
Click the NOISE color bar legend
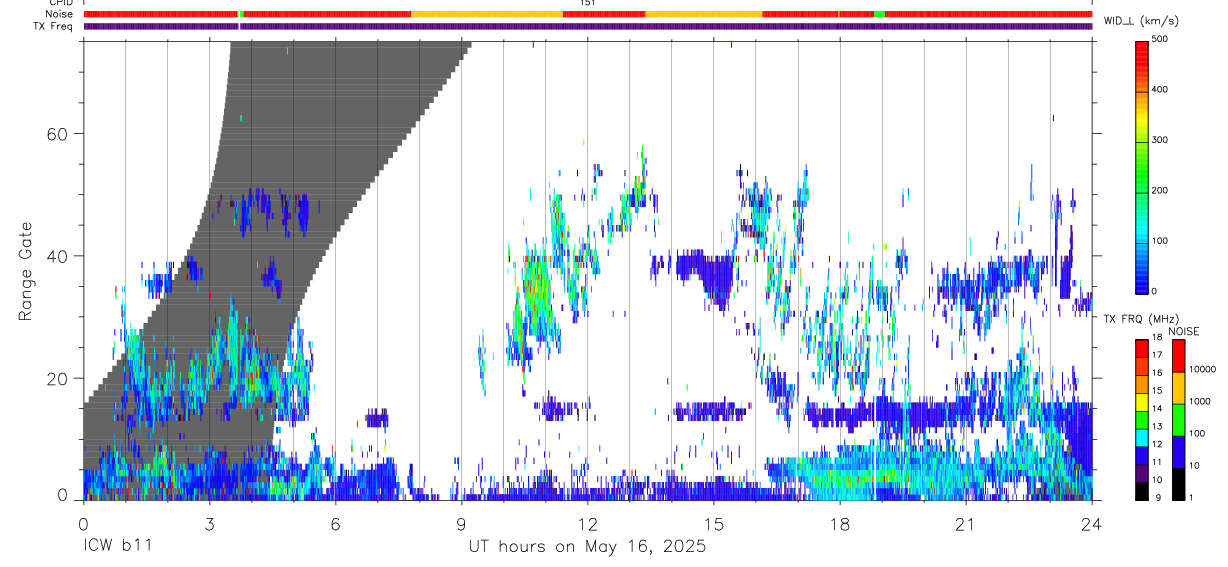[x=1177, y=419]
